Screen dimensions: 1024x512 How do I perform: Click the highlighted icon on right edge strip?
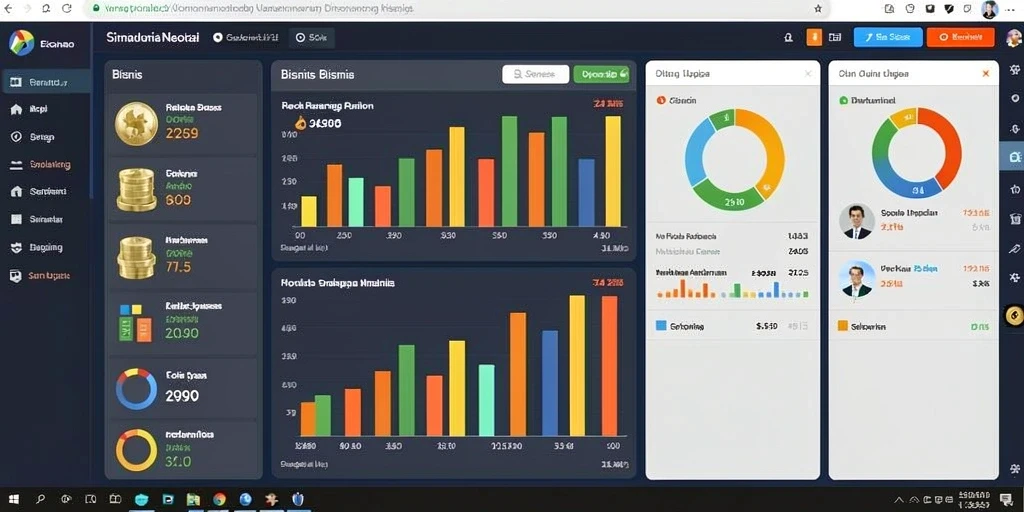click(x=1014, y=157)
